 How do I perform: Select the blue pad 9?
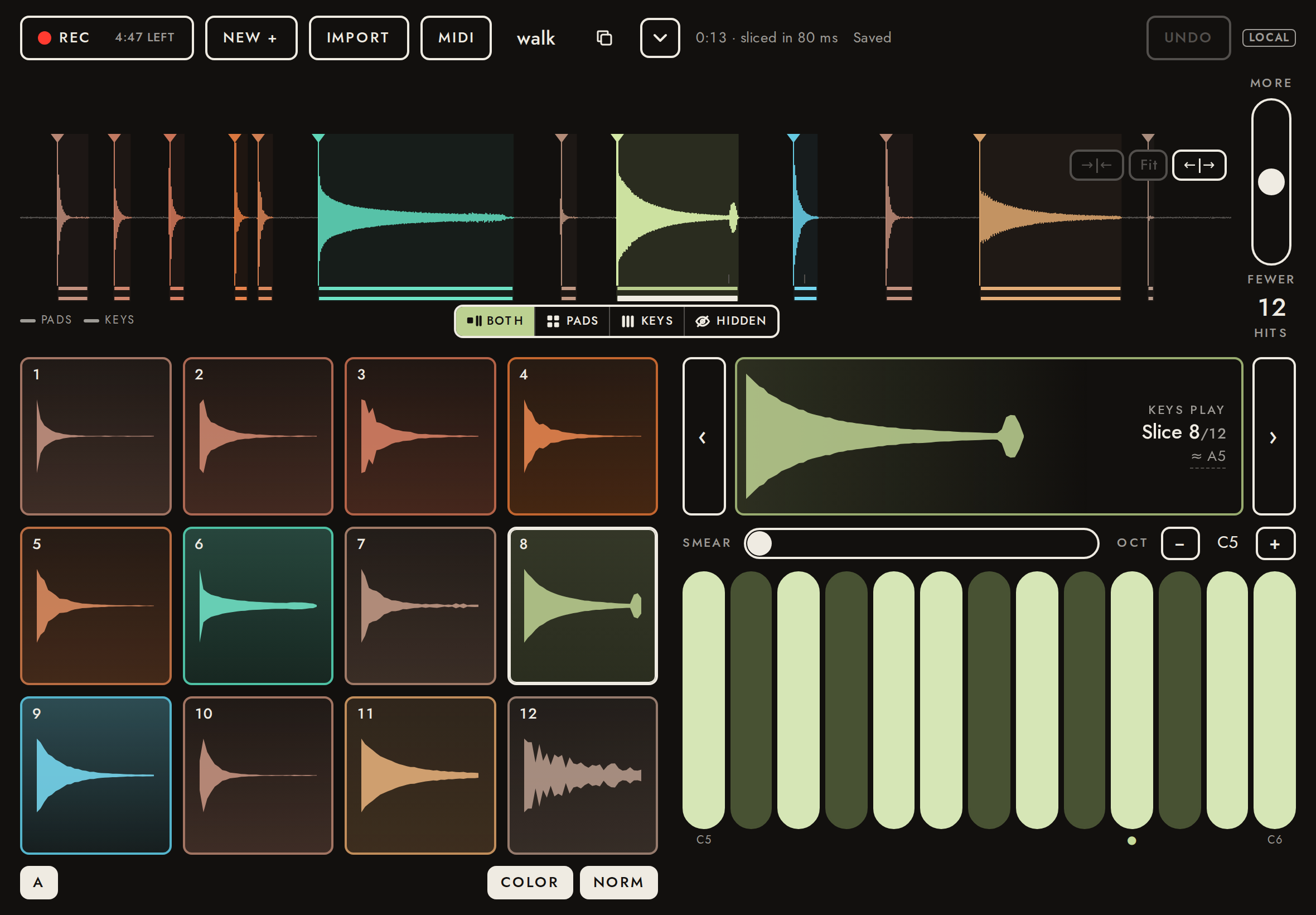(96, 776)
